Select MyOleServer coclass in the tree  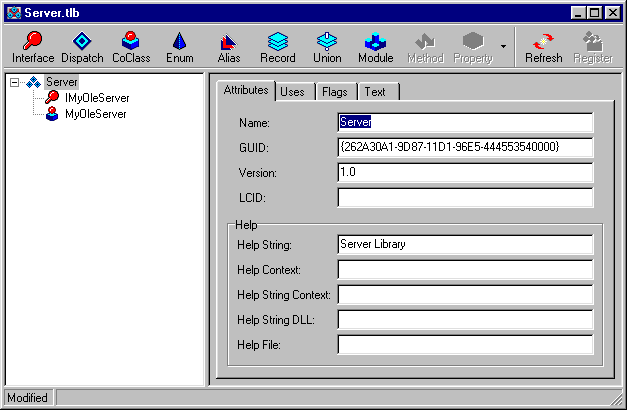point(94,114)
